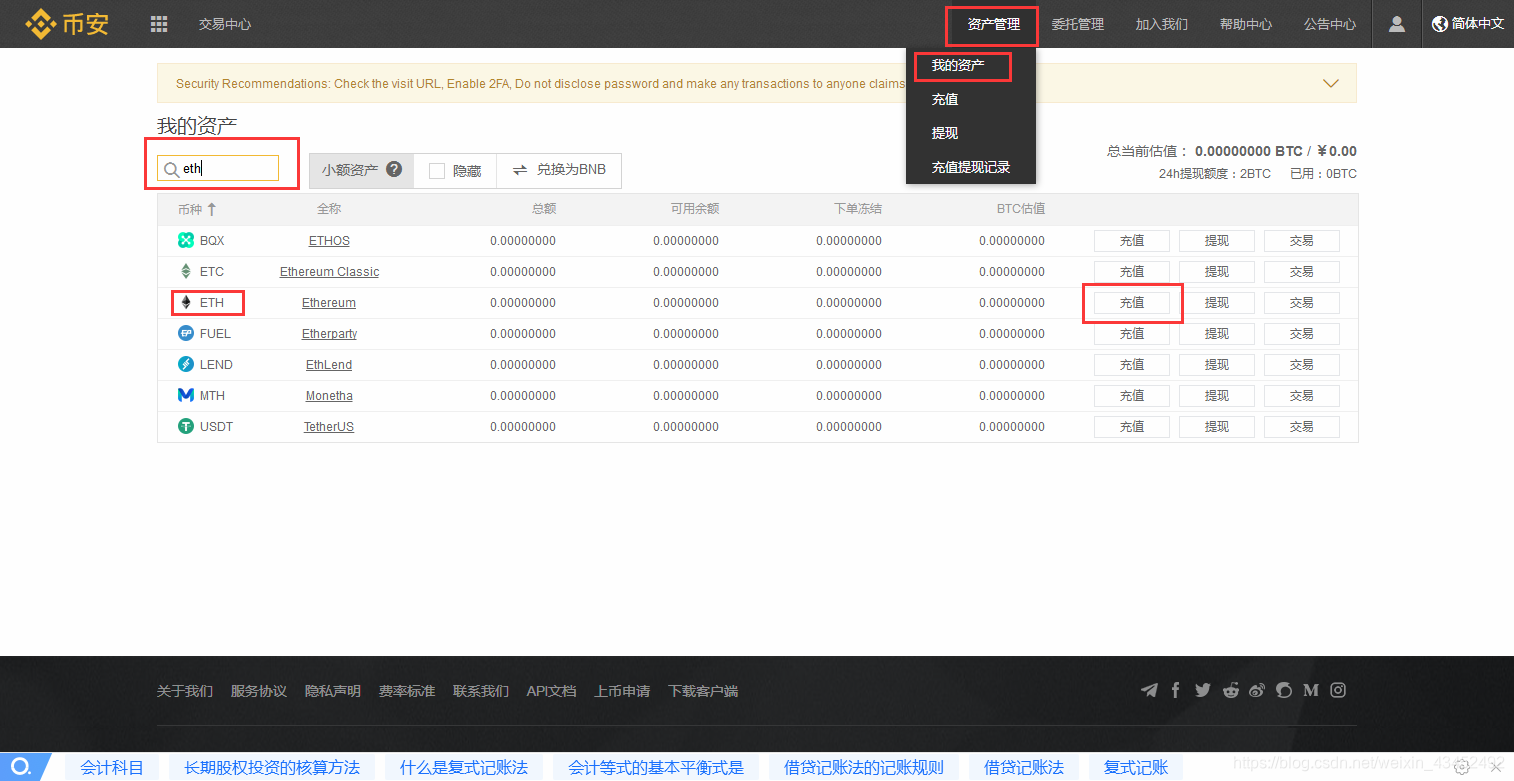
Task: Open the Twitter footer icon
Action: tap(1202, 690)
